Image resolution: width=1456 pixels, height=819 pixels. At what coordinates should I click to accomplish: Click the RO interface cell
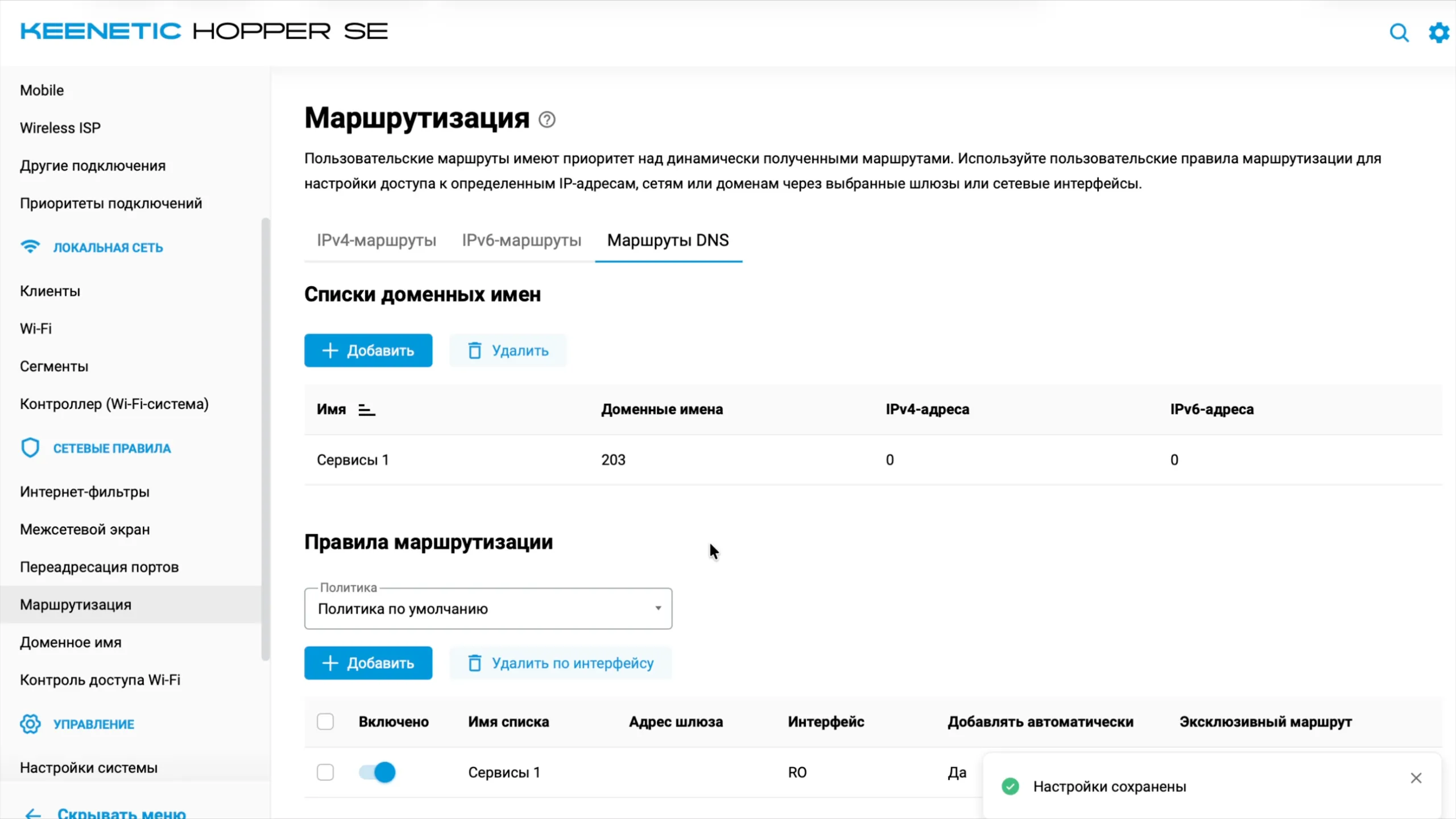797,772
